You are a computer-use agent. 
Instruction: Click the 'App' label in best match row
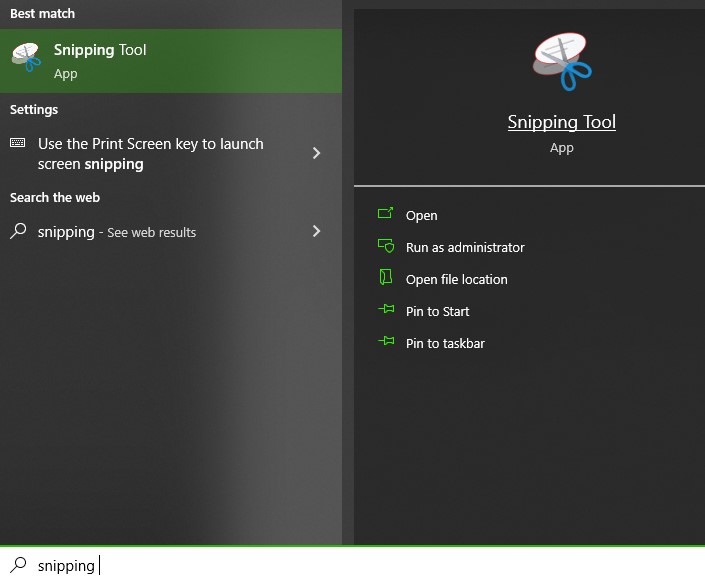66,74
